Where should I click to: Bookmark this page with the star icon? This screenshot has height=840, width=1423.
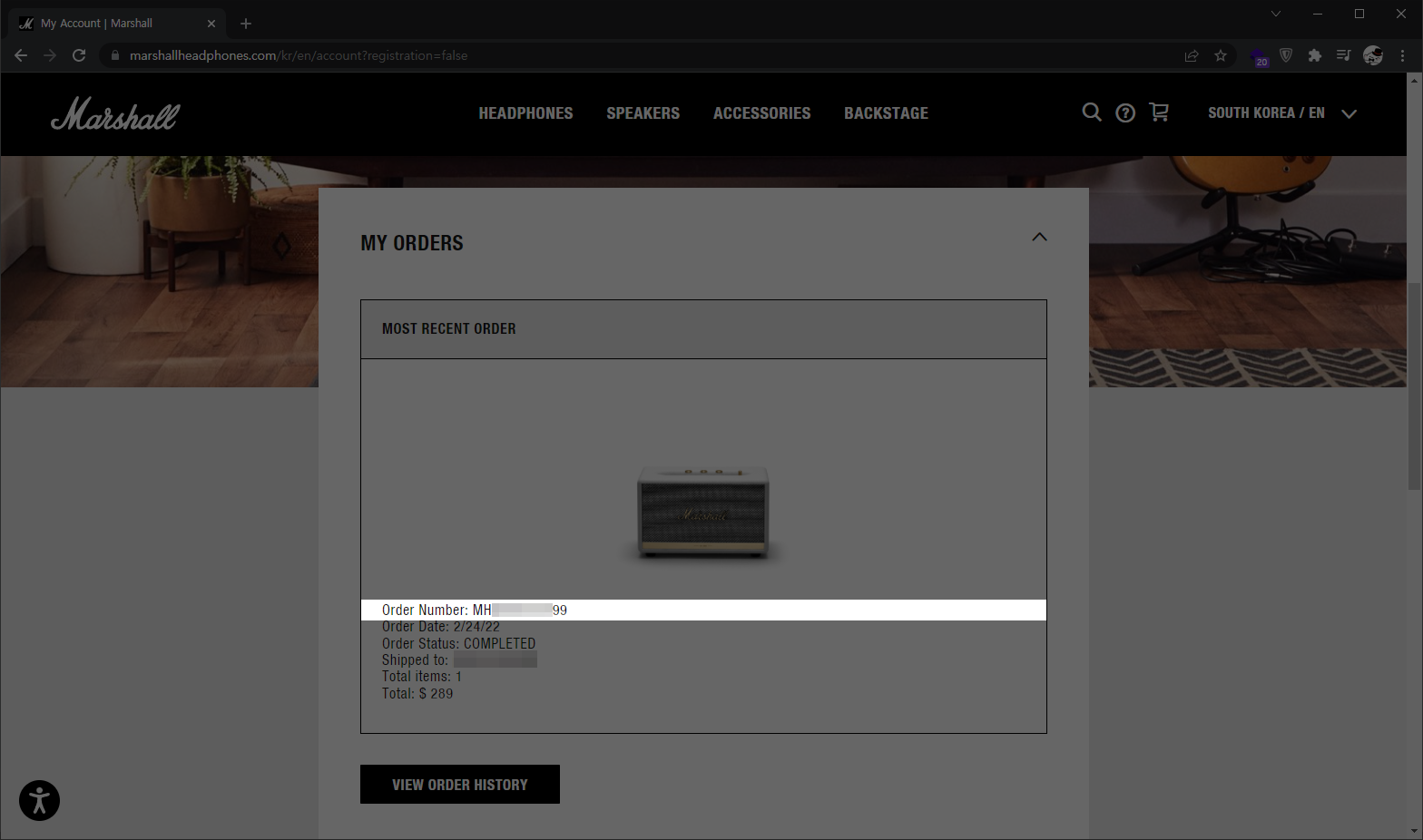pos(1221,55)
